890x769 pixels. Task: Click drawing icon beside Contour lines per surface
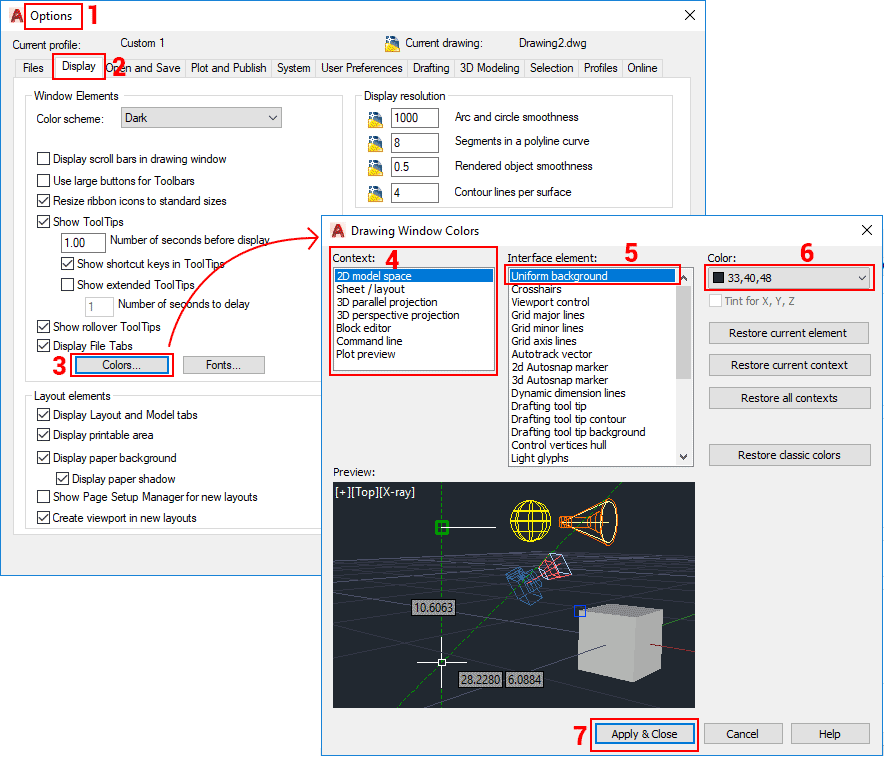(x=375, y=193)
